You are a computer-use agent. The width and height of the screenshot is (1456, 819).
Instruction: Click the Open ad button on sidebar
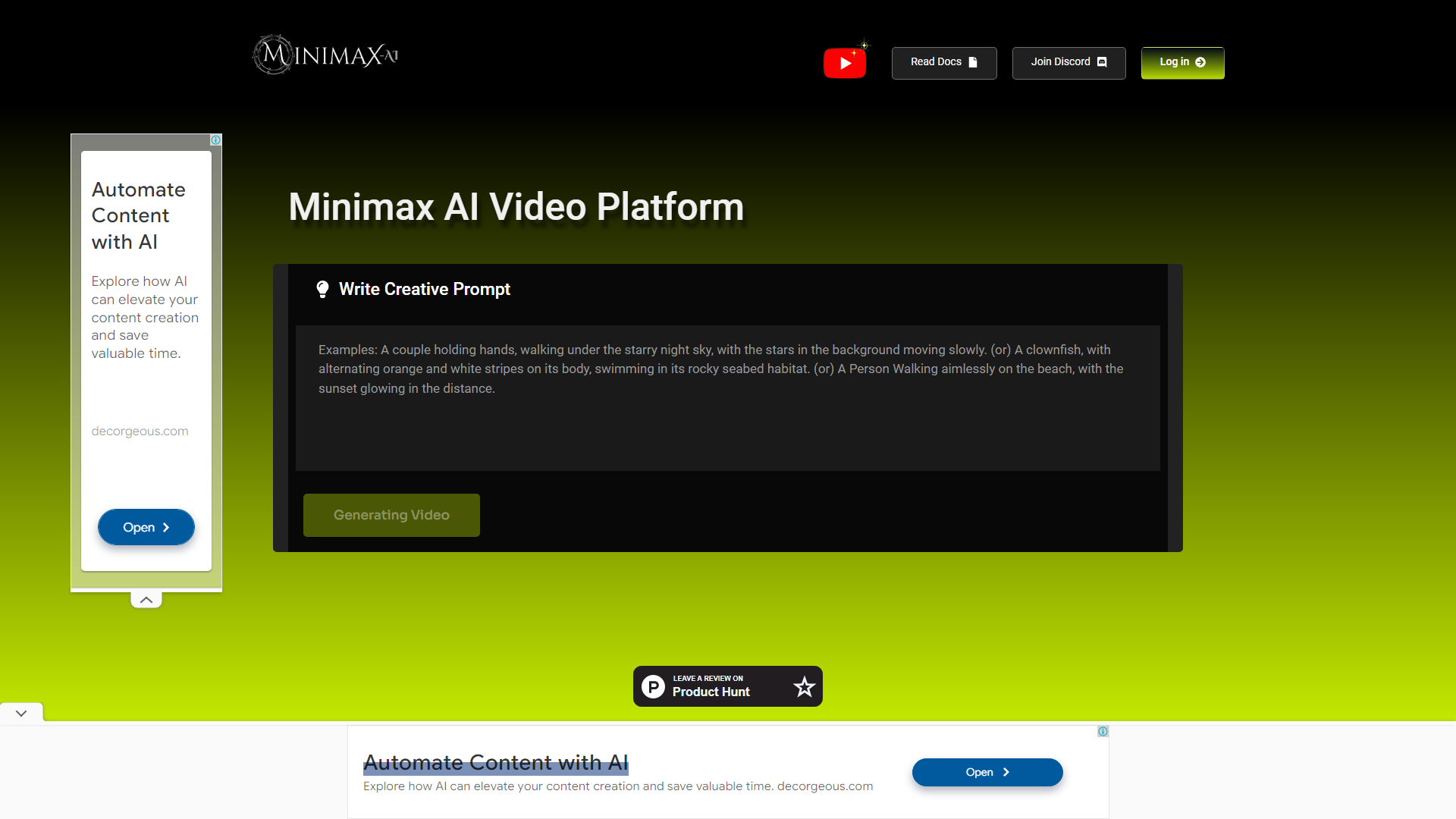[146, 527]
